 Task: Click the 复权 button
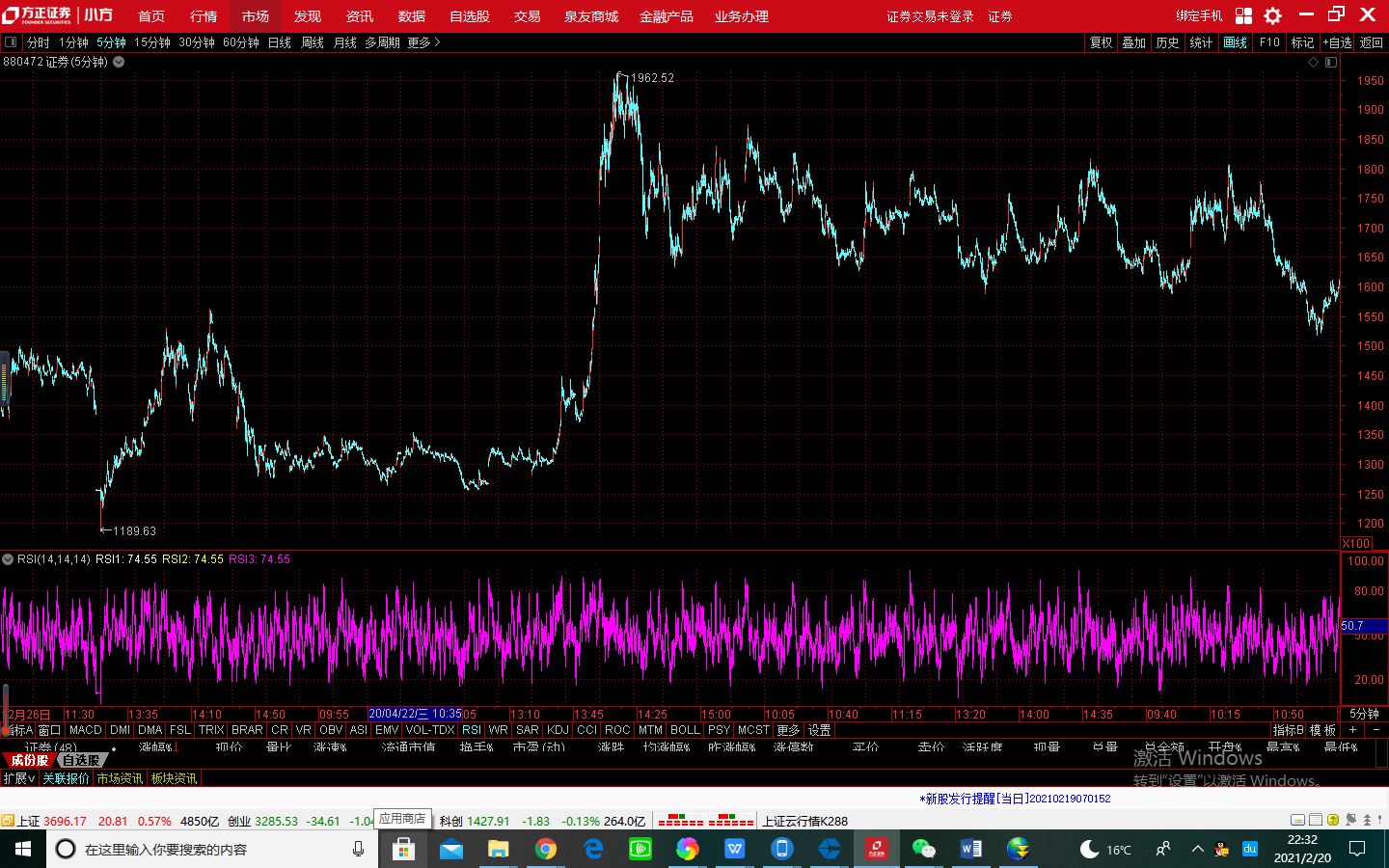(1102, 42)
